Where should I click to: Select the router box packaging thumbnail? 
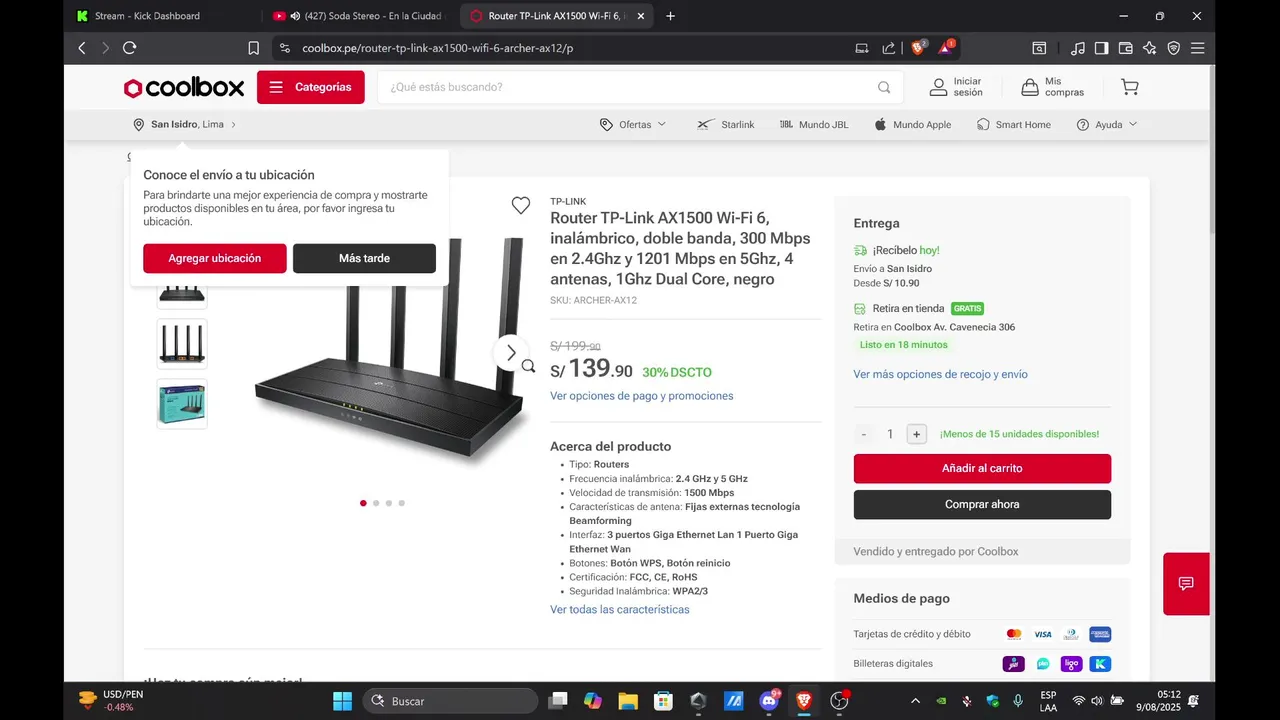pyautogui.click(x=182, y=404)
